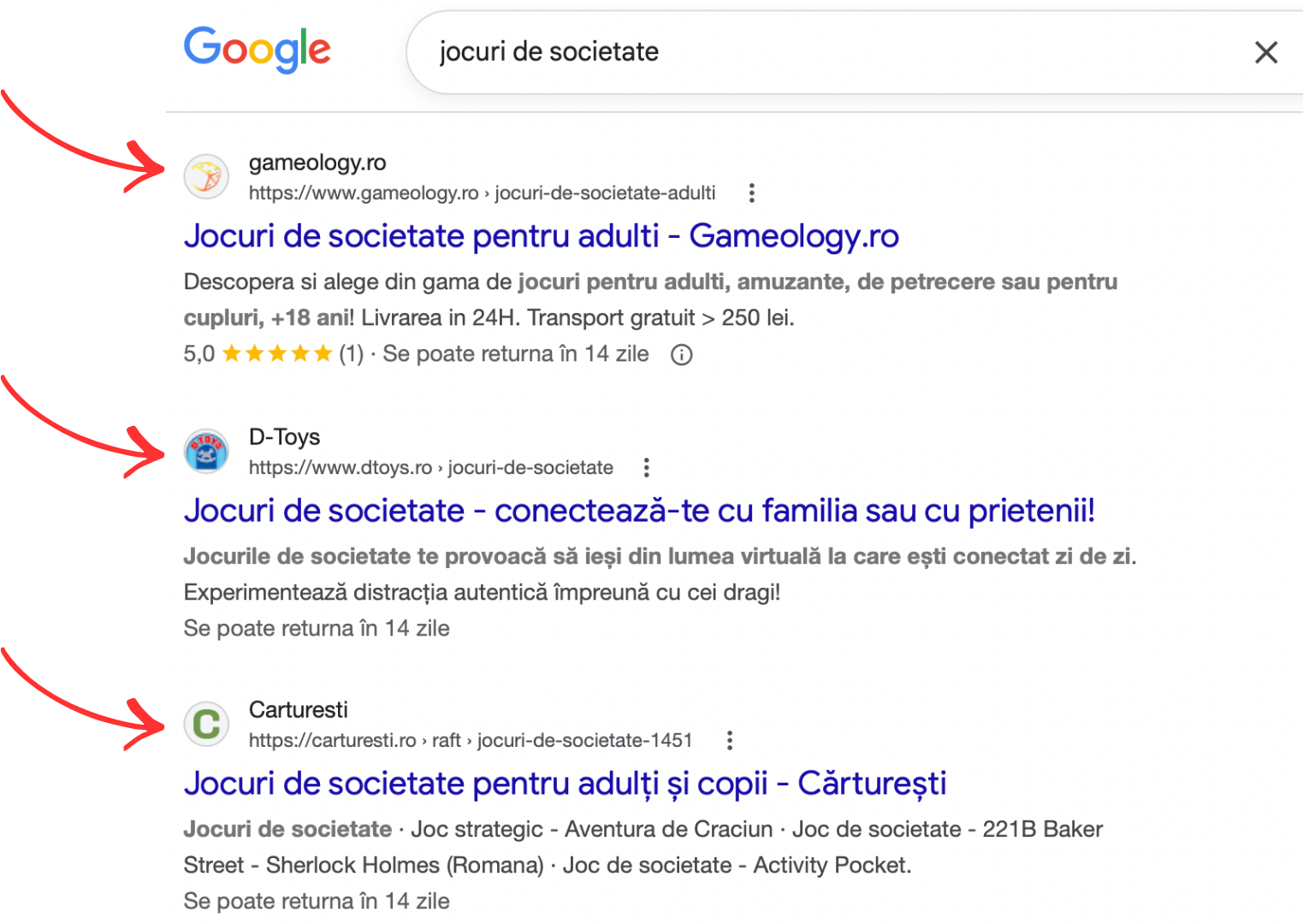Click the five-star rating on gameology result
This screenshot has height=924, width=1303.
pos(276,354)
